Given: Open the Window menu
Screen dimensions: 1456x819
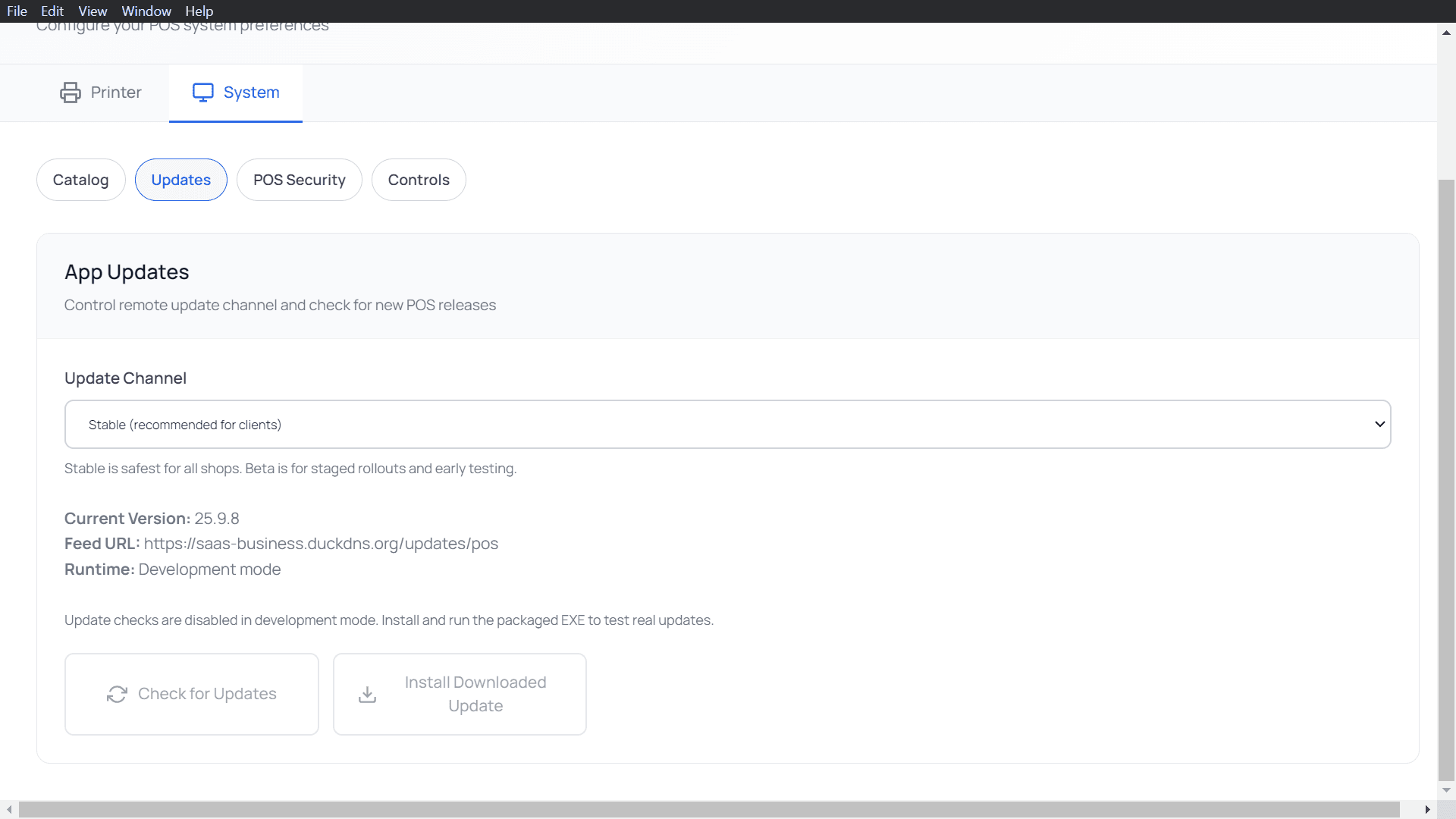Looking at the screenshot, I should 146,11.
